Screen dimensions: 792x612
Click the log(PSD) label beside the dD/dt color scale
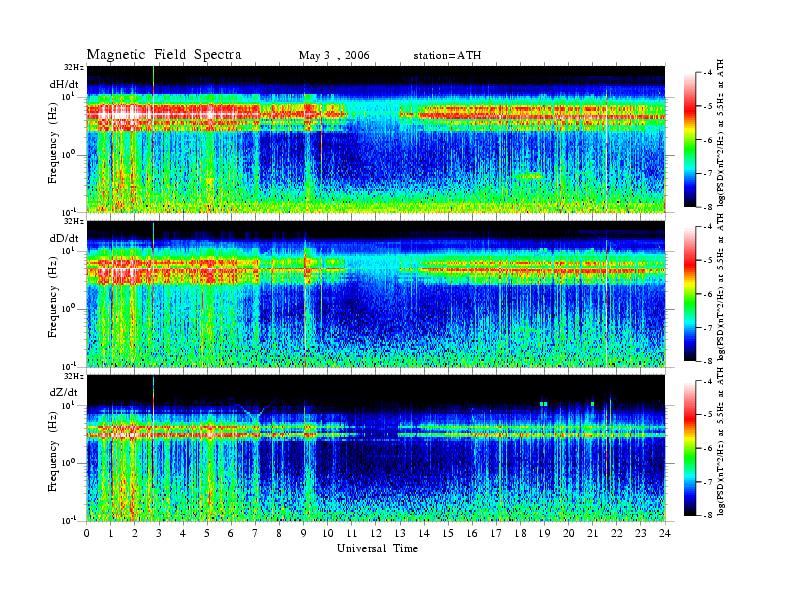click(721, 287)
